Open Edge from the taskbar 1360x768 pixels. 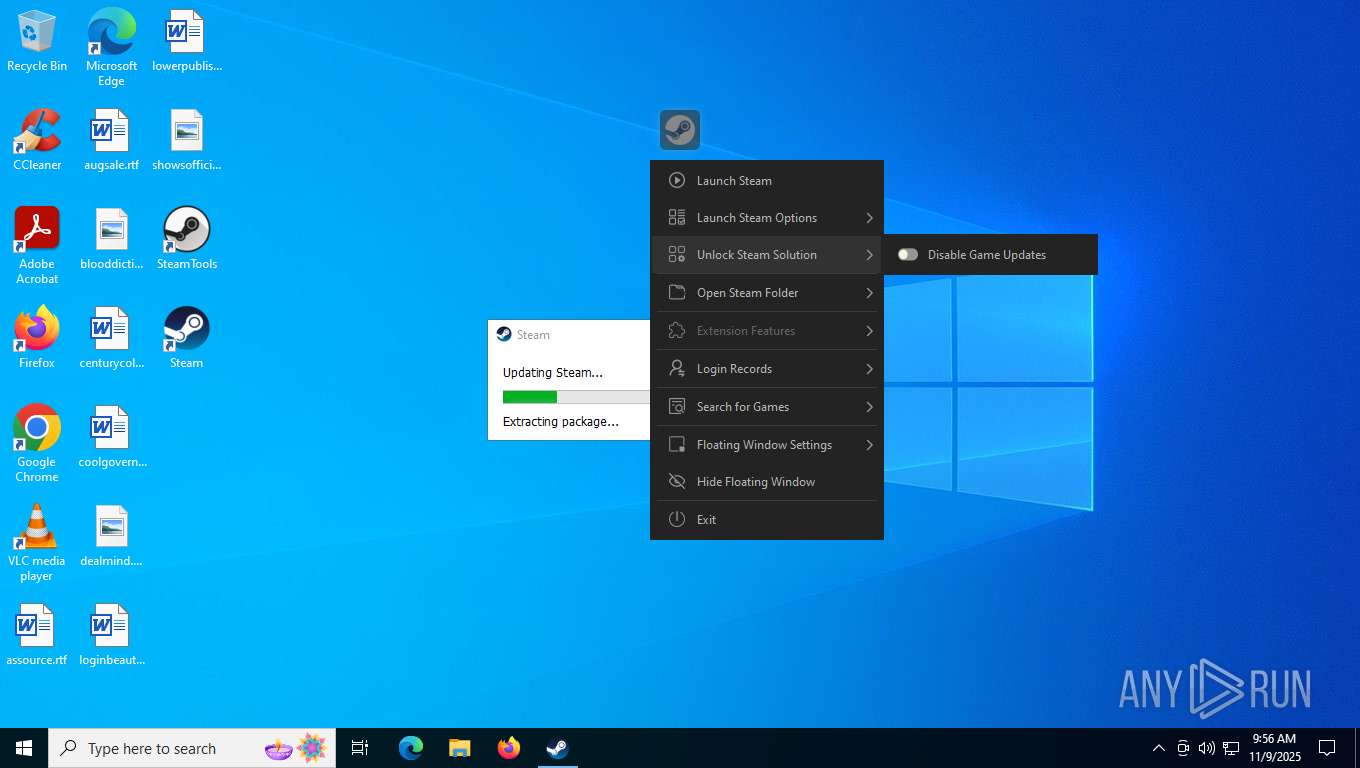pyautogui.click(x=411, y=748)
